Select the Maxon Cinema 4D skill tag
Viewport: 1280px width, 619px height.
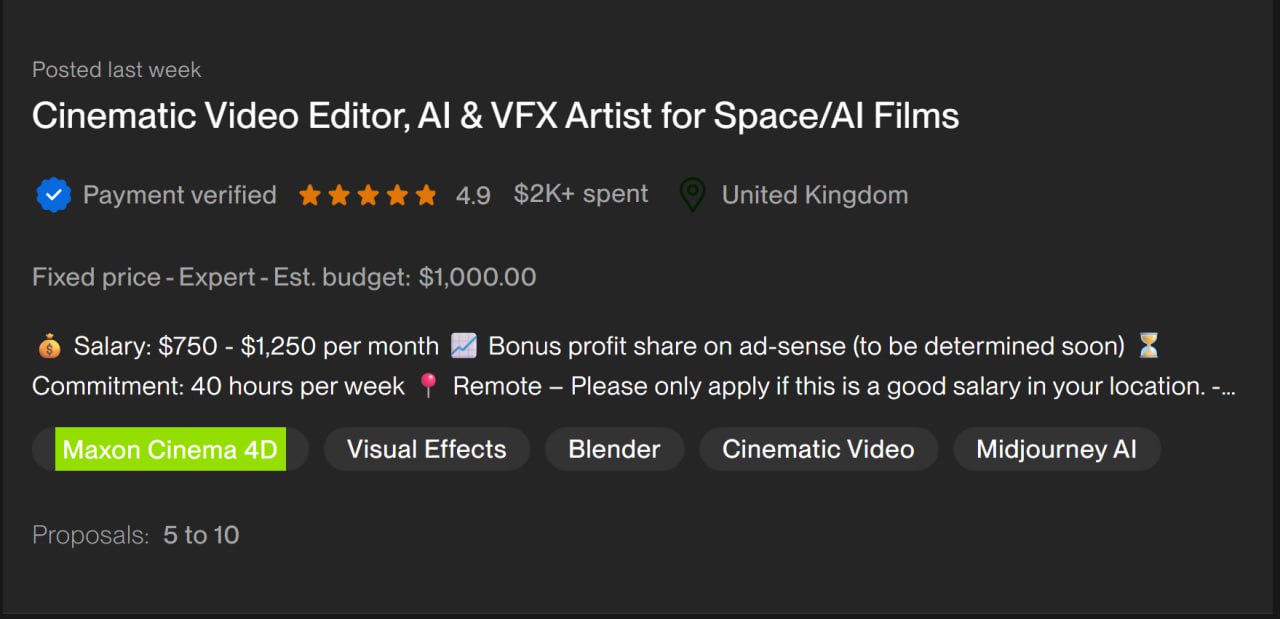(170, 450)
